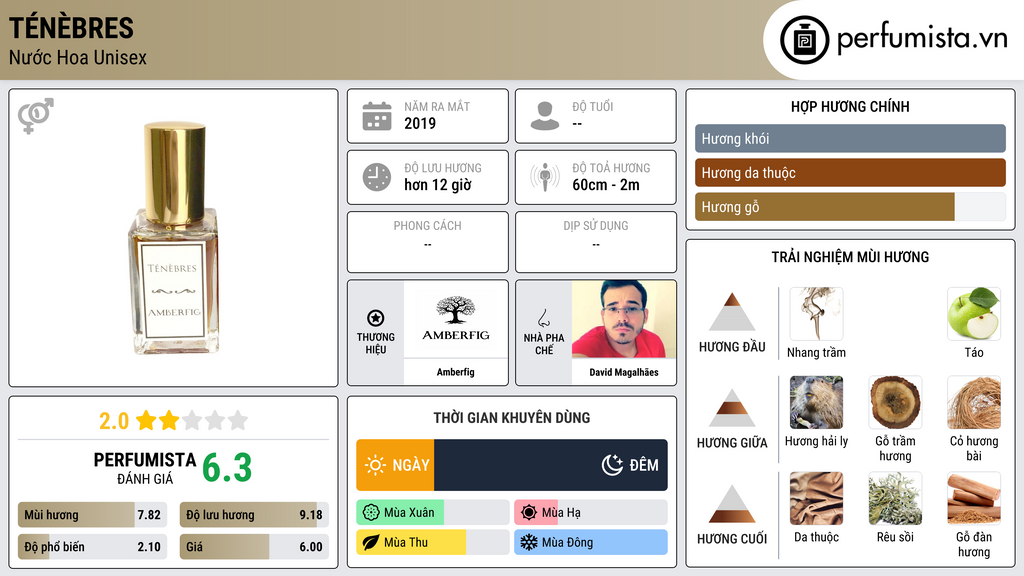Click the Hợp hương chính heading
This screenshot has height=576, width=1024.
tap(850, 106)
